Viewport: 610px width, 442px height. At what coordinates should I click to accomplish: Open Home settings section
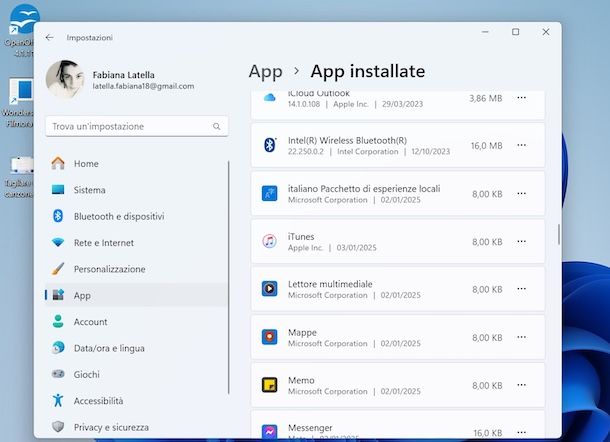136,163
